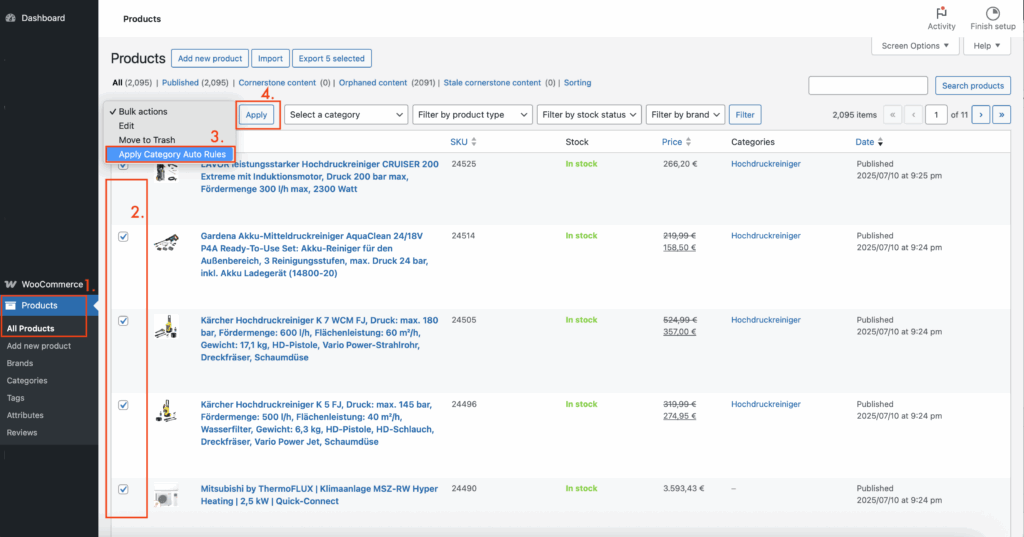Click the Filter button

(x=744, y=114)
